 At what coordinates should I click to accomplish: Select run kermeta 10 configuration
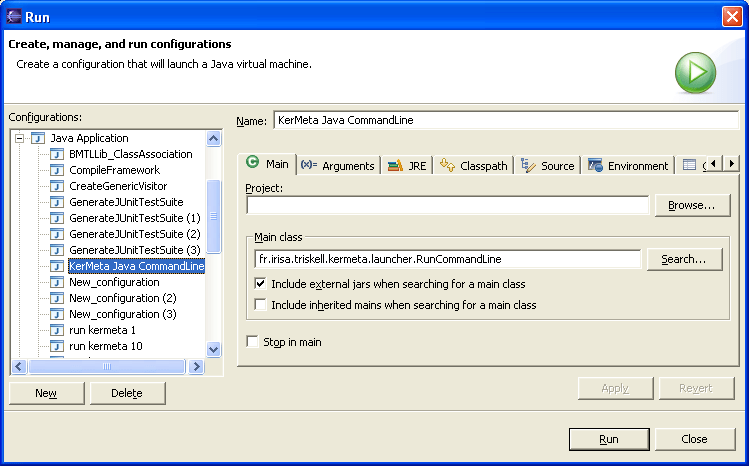click(x=106, y=346)
